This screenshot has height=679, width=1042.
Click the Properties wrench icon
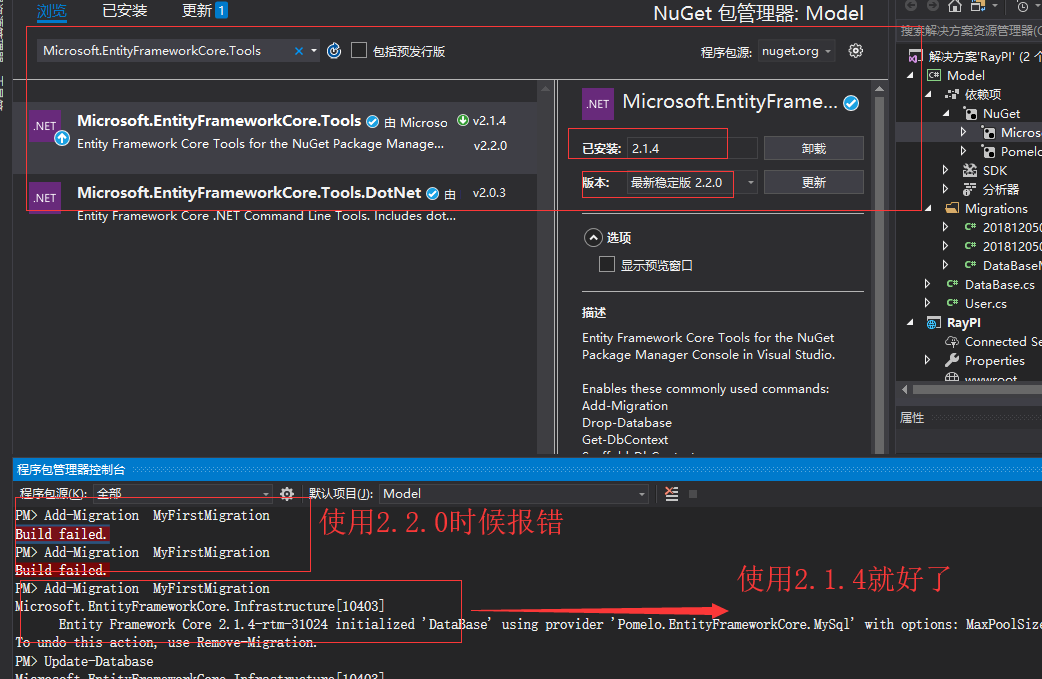pyautogui.click(x=952, y=360)
